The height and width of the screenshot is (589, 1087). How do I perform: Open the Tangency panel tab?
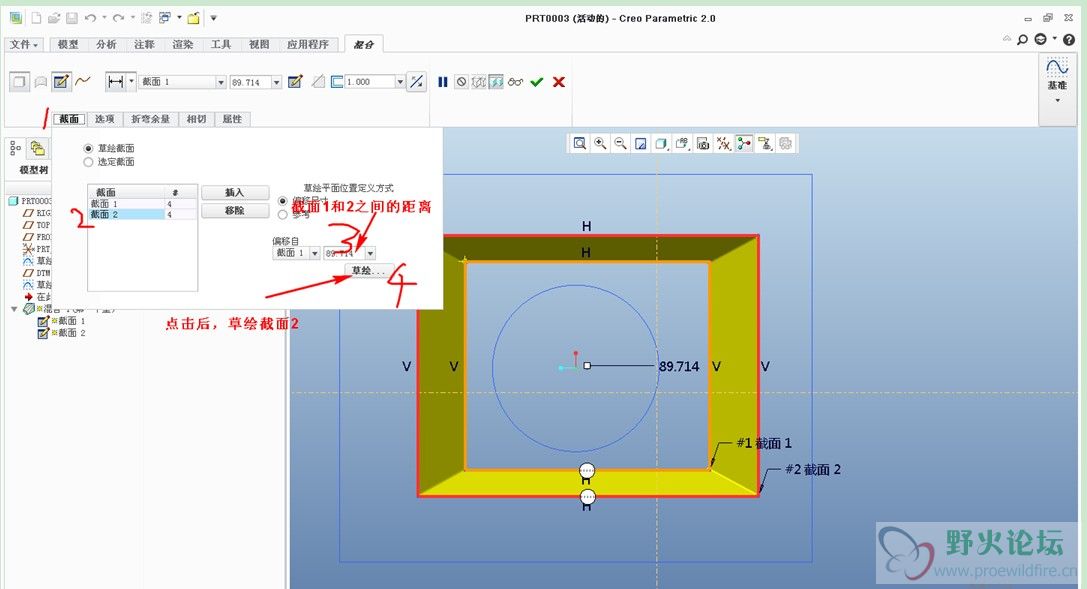(x=197, y=119)
